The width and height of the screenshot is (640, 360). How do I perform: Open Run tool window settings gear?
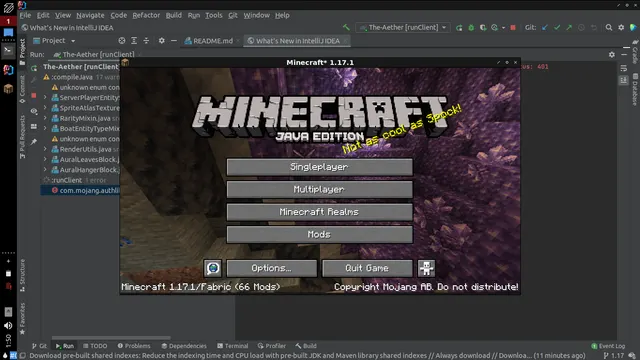click(x=611, y=54)
